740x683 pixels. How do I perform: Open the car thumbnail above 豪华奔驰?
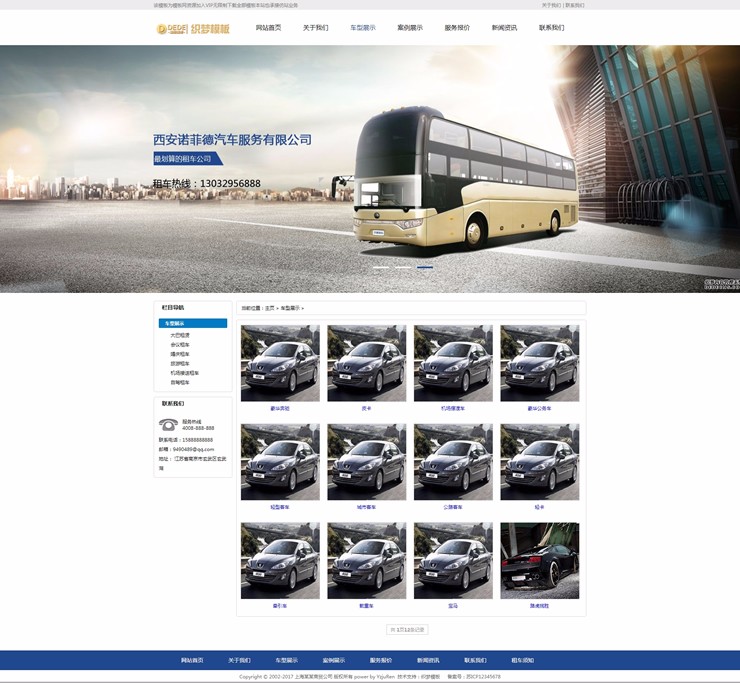point(280,363)
